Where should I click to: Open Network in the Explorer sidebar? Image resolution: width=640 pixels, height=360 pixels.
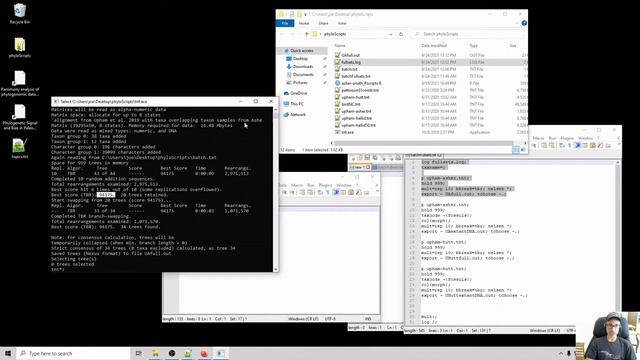click(298, 114)
